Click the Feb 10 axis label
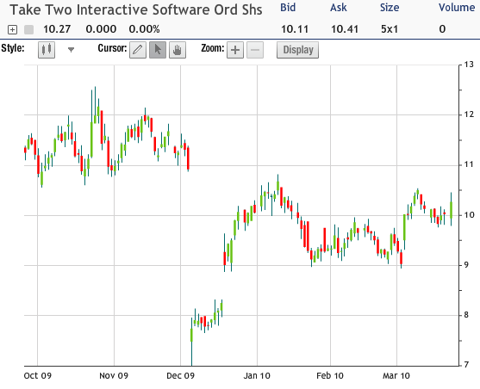This screenshot has height=389, width=480. coord(330,376)
